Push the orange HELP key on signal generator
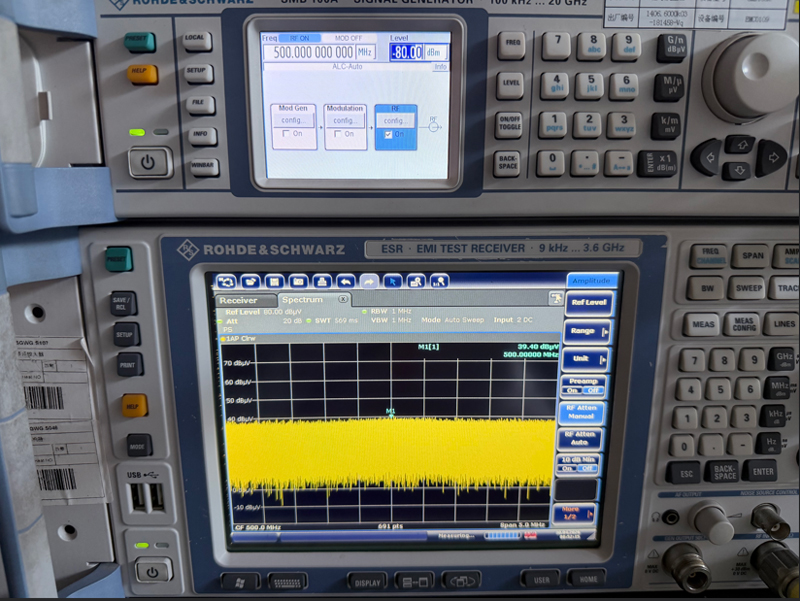Screen dimensions: 800x601 [142, 73]
